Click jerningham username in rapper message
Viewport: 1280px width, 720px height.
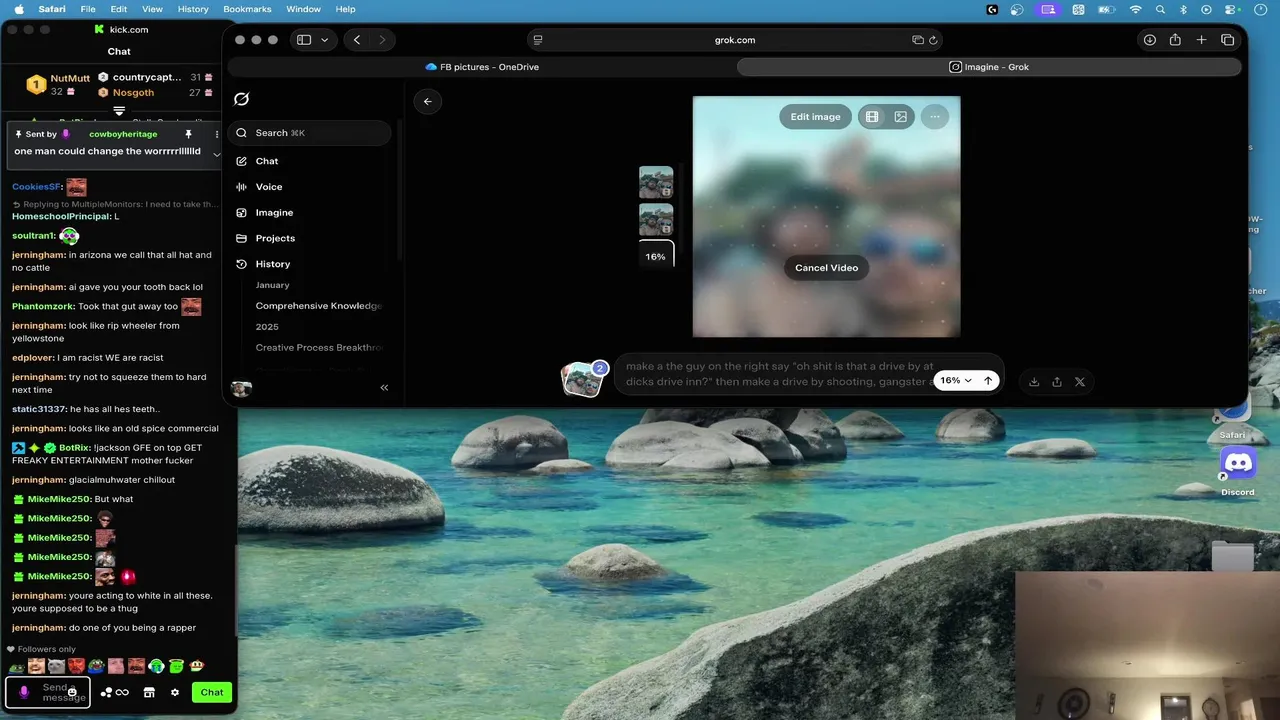click(39, 628)
